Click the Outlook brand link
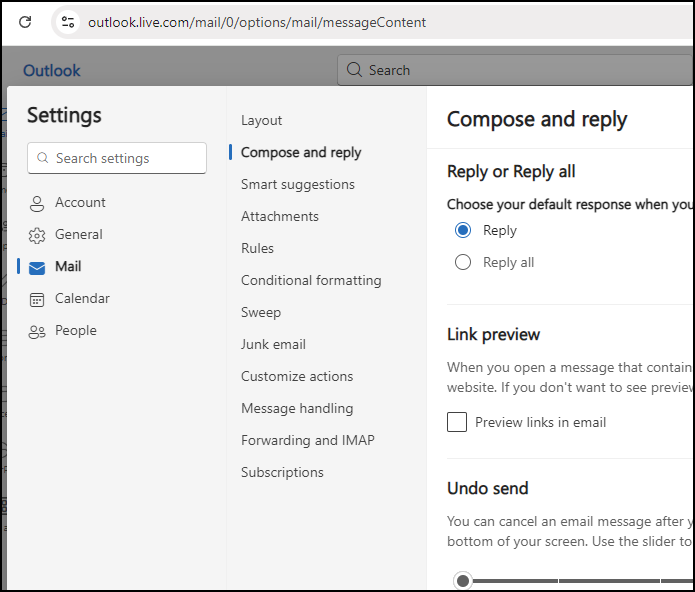 pos(52,70)
